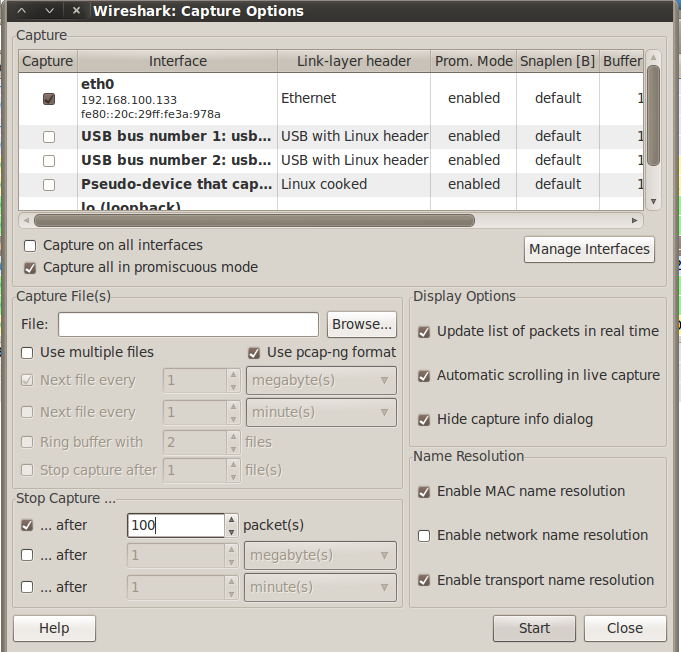This screenshot has height=652, width=681.
Task: Click the interface list right scroll arrow
Action: (x=635, y=221)
